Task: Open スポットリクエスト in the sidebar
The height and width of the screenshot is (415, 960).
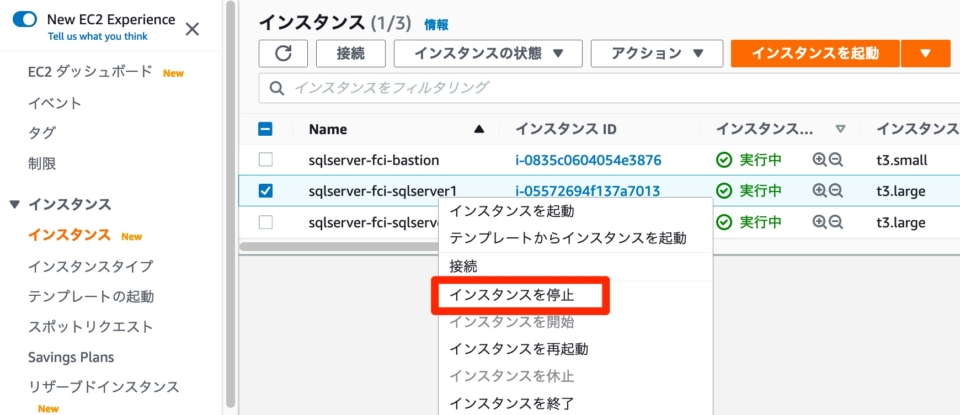Action: (91, 327)
